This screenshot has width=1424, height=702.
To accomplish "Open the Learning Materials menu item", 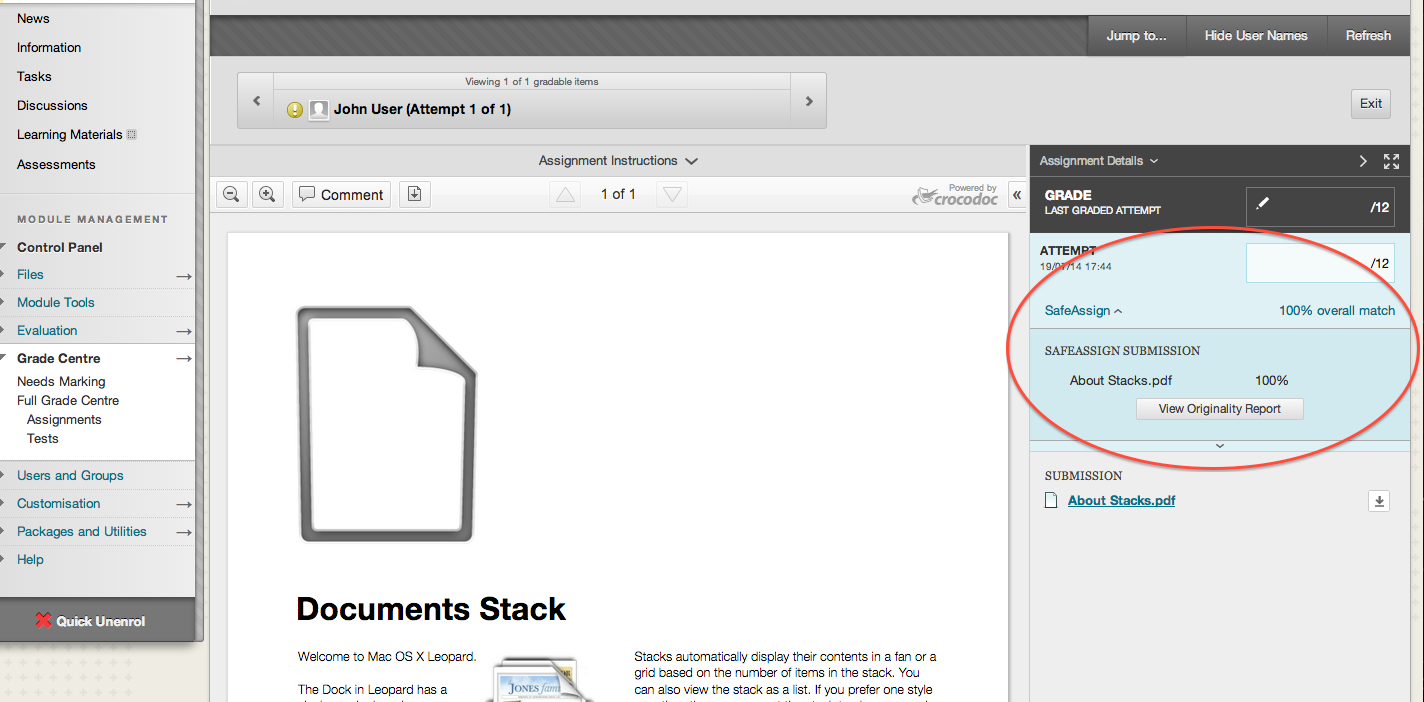I will point(69,134).
